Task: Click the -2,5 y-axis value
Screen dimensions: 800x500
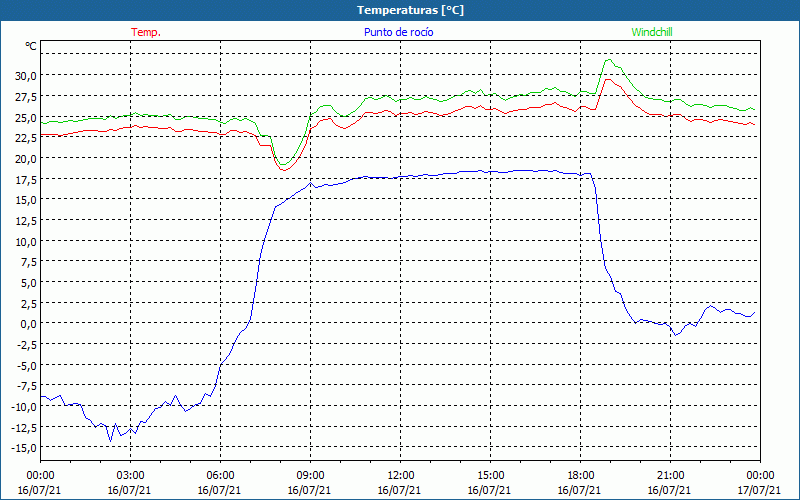Action: (x=26, y=344)
